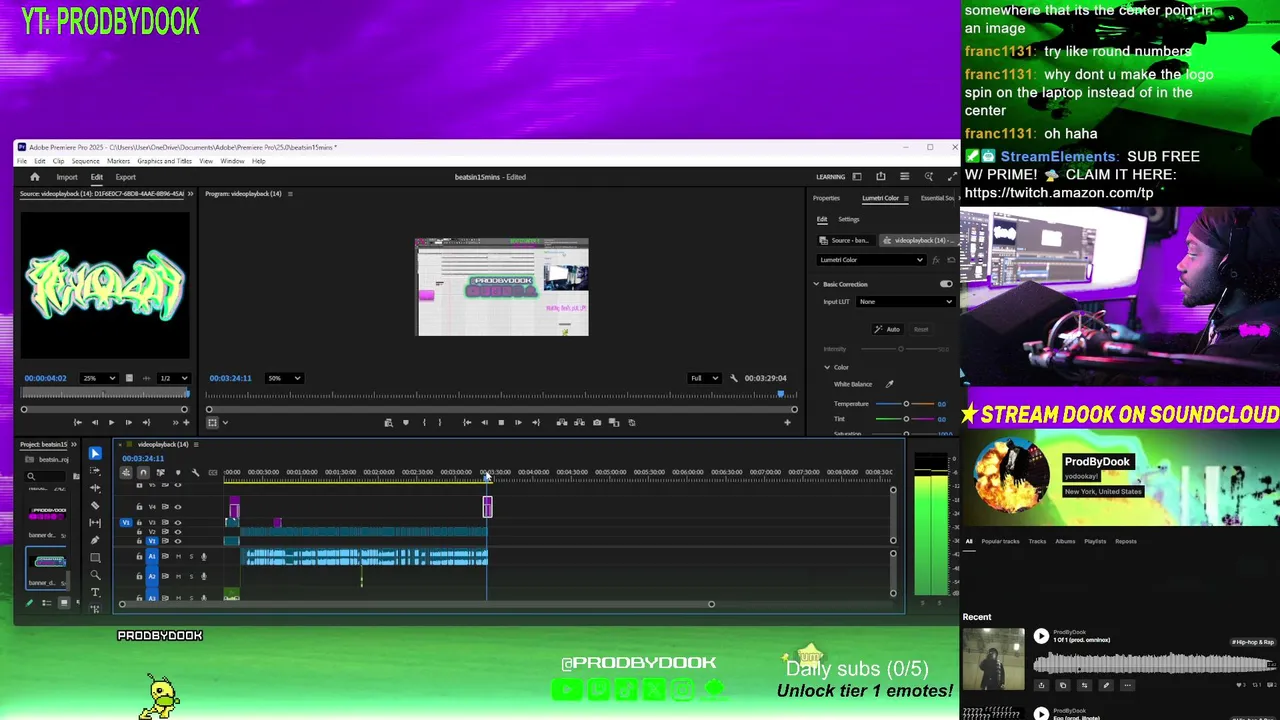
Task: Collapse the Color section chevron
Action: [827, 367]
